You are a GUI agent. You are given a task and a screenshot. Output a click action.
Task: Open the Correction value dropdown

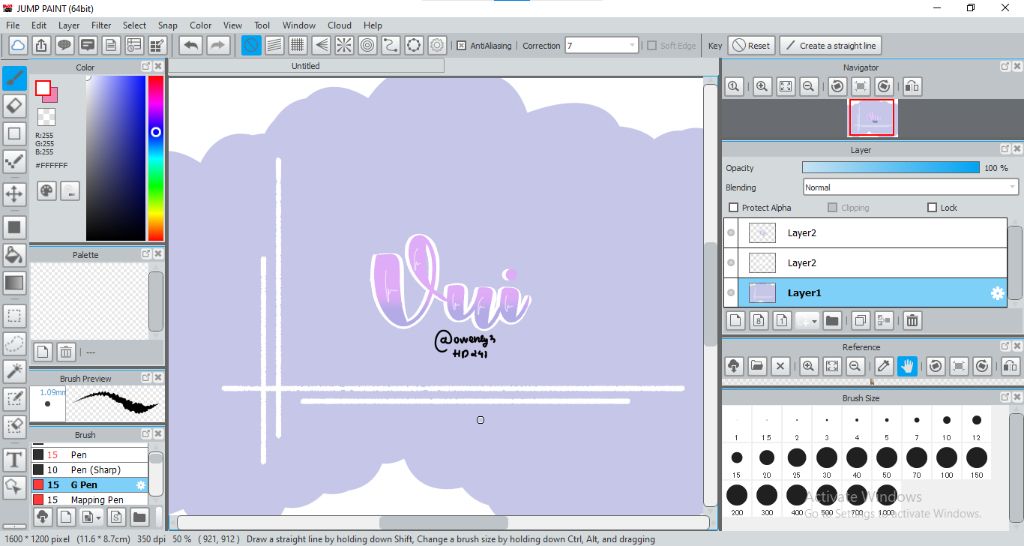tap(632, 46)
